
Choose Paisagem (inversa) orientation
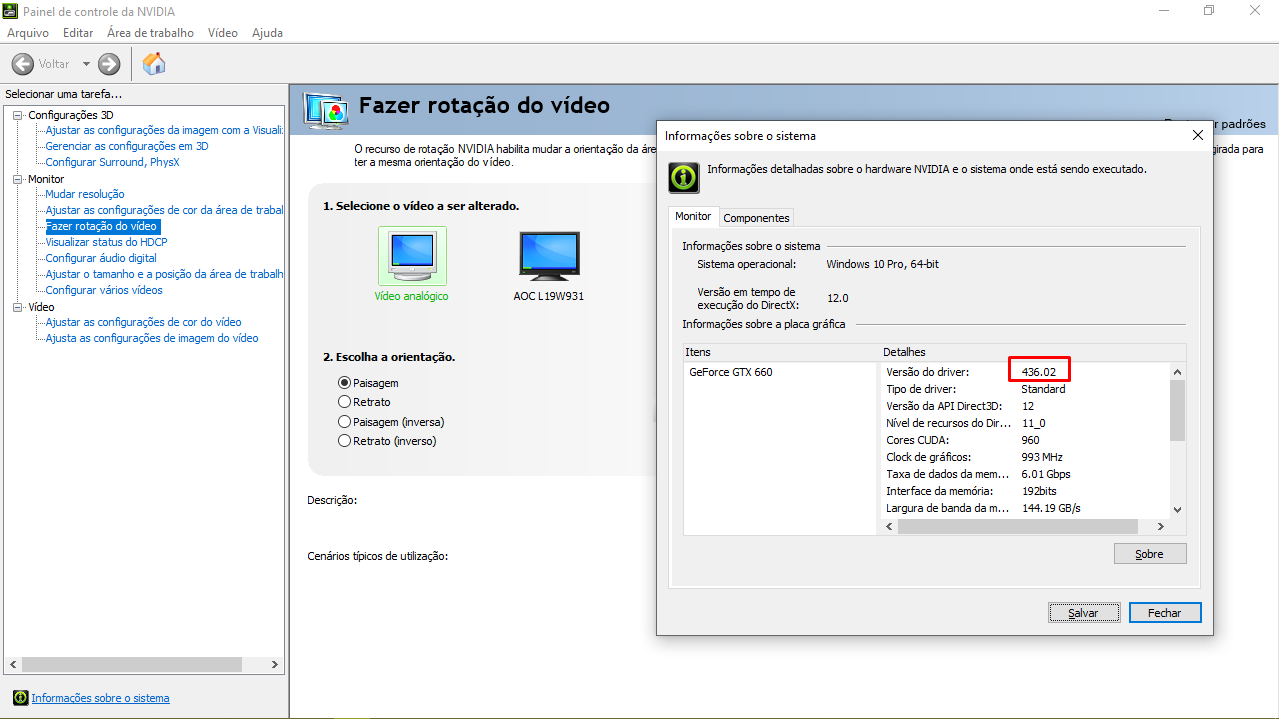[x=345, y=422]
